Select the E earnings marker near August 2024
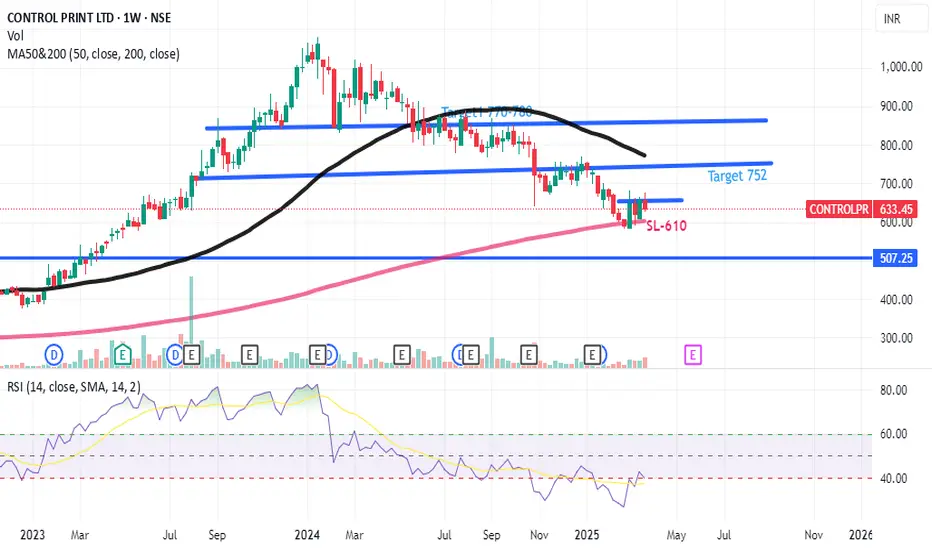Viewport: 932px width, 550px height. (x=470, y=356)
